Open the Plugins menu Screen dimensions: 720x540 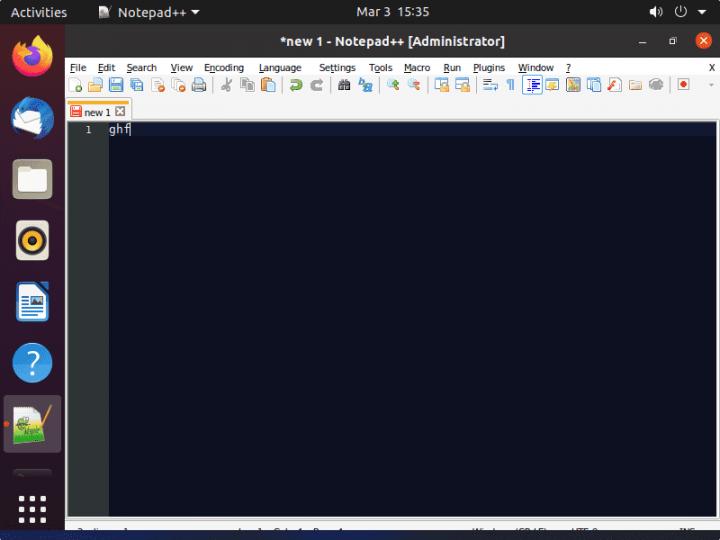click(x=489, y=67)
